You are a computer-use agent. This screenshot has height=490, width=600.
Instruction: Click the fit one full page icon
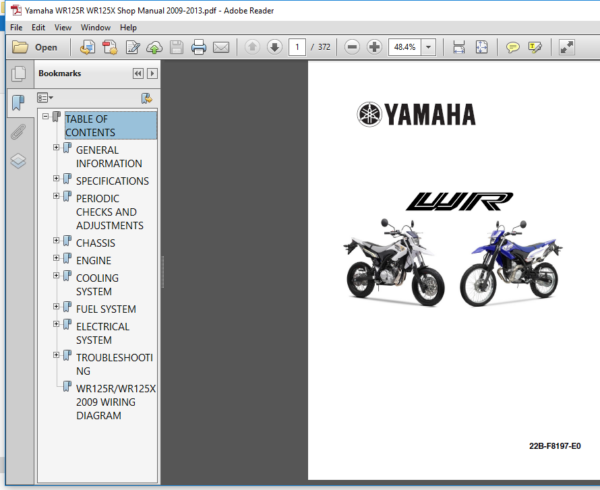(481, 47)
